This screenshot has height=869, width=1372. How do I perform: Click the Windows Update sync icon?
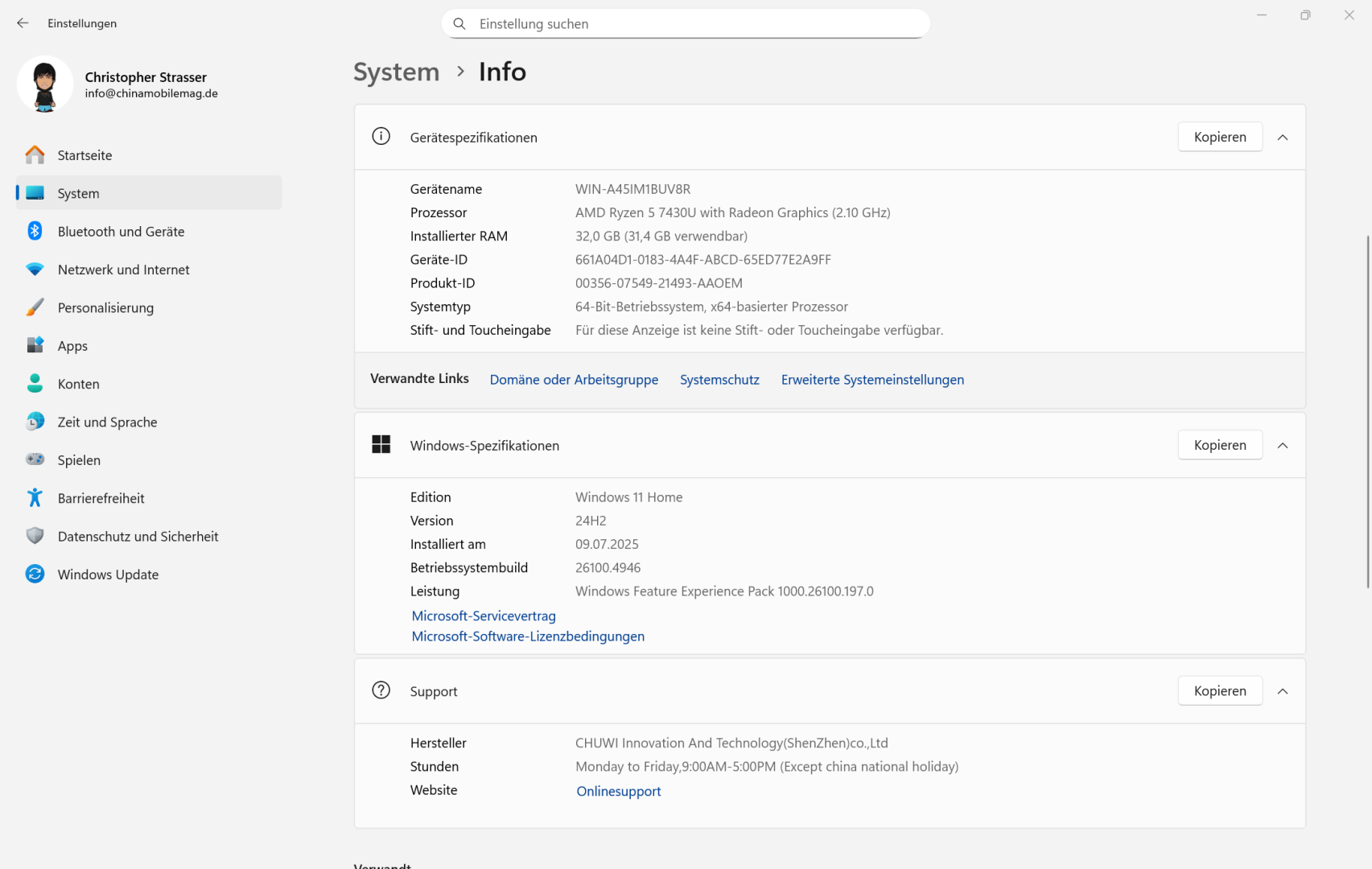click(35, 574)
